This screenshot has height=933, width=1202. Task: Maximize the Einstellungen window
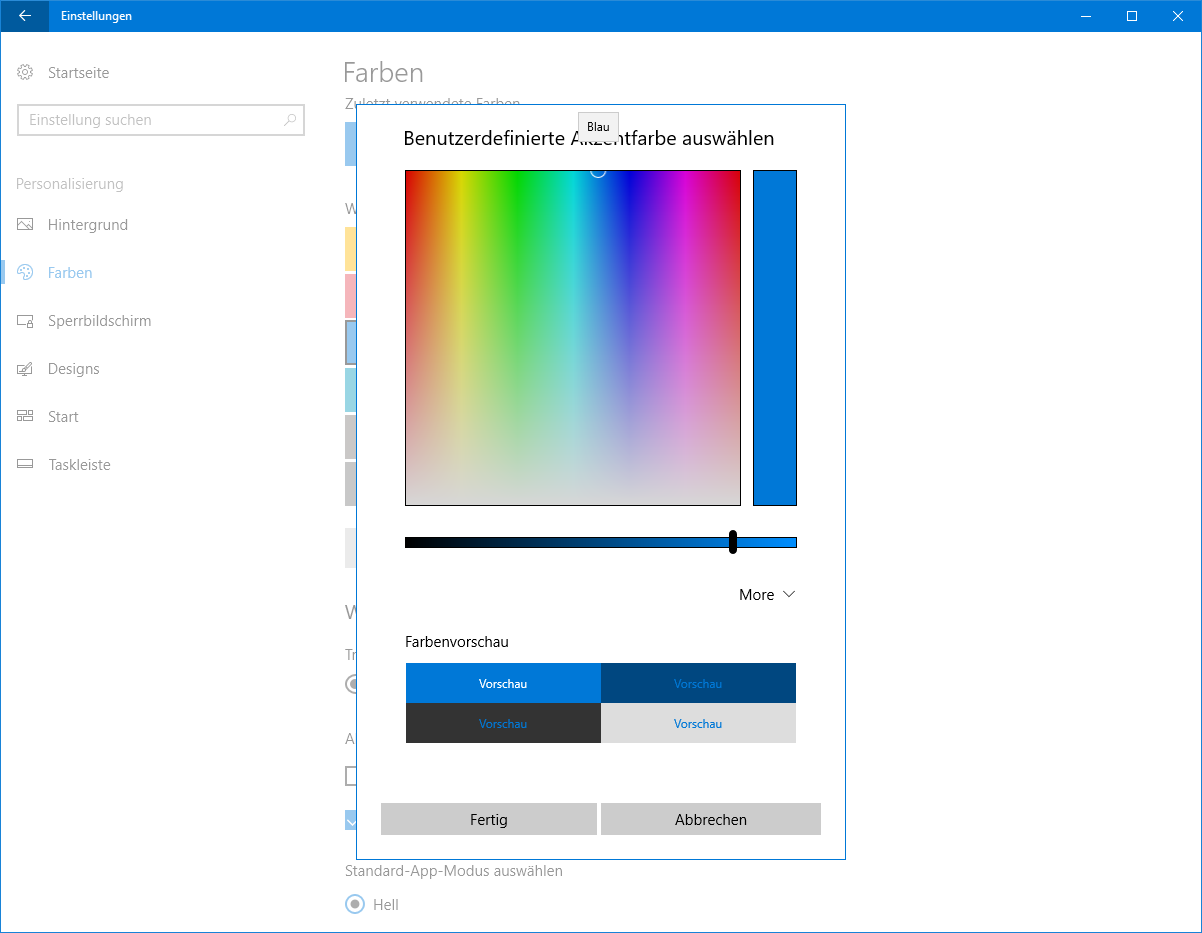click(x=1132, y=16)
